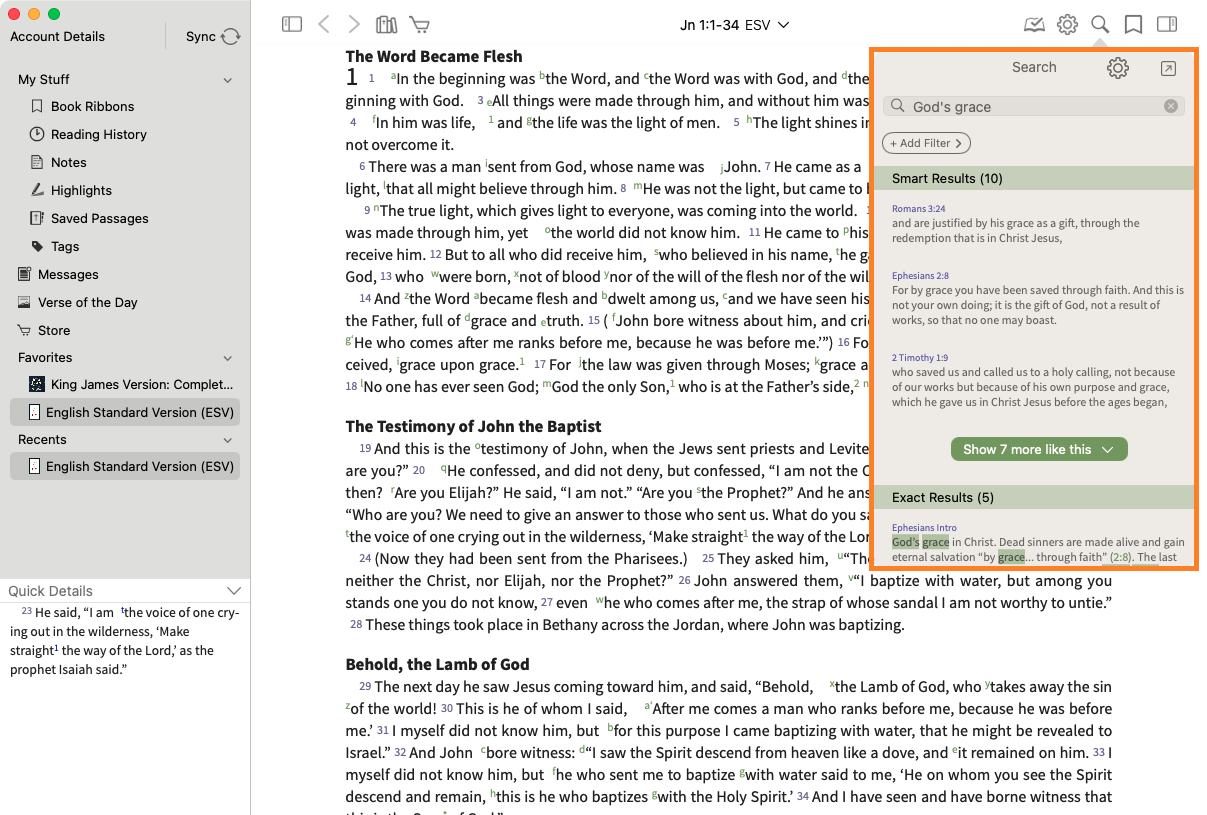The image size is (1207, 815).
Task: Open the search settings gear icon
Action: coord(1117,68)
